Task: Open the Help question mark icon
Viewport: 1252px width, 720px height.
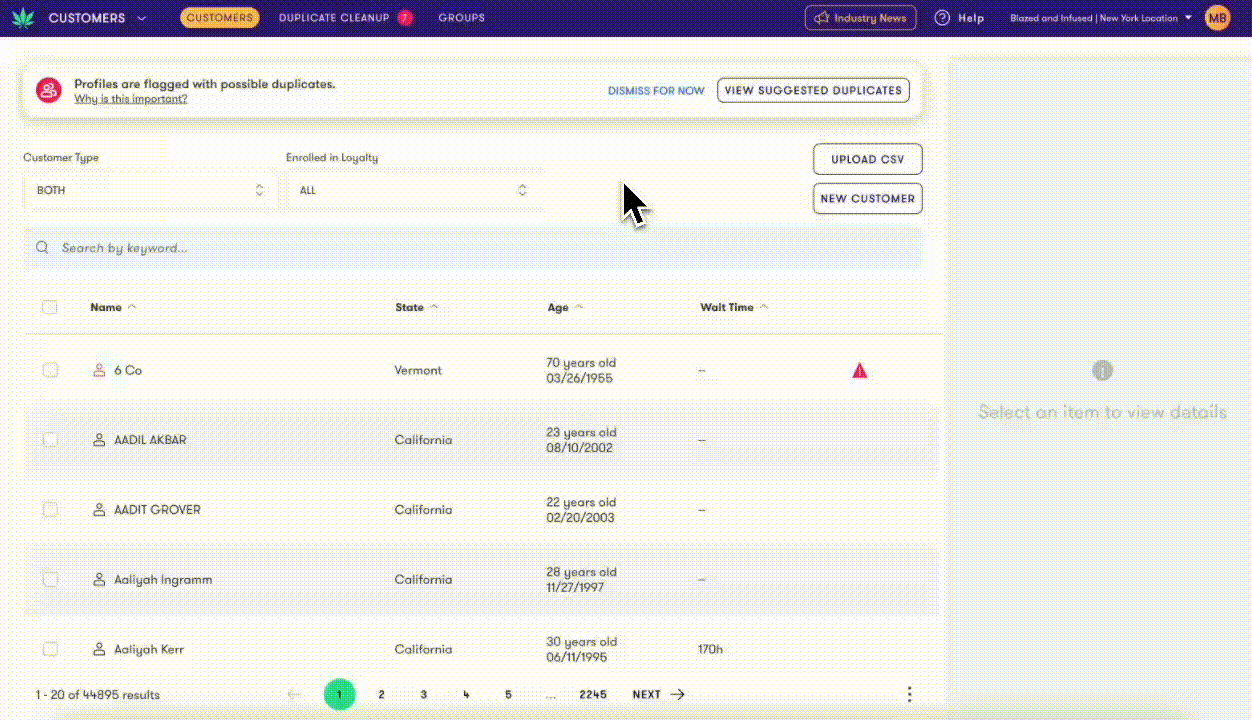Action: 942,18
